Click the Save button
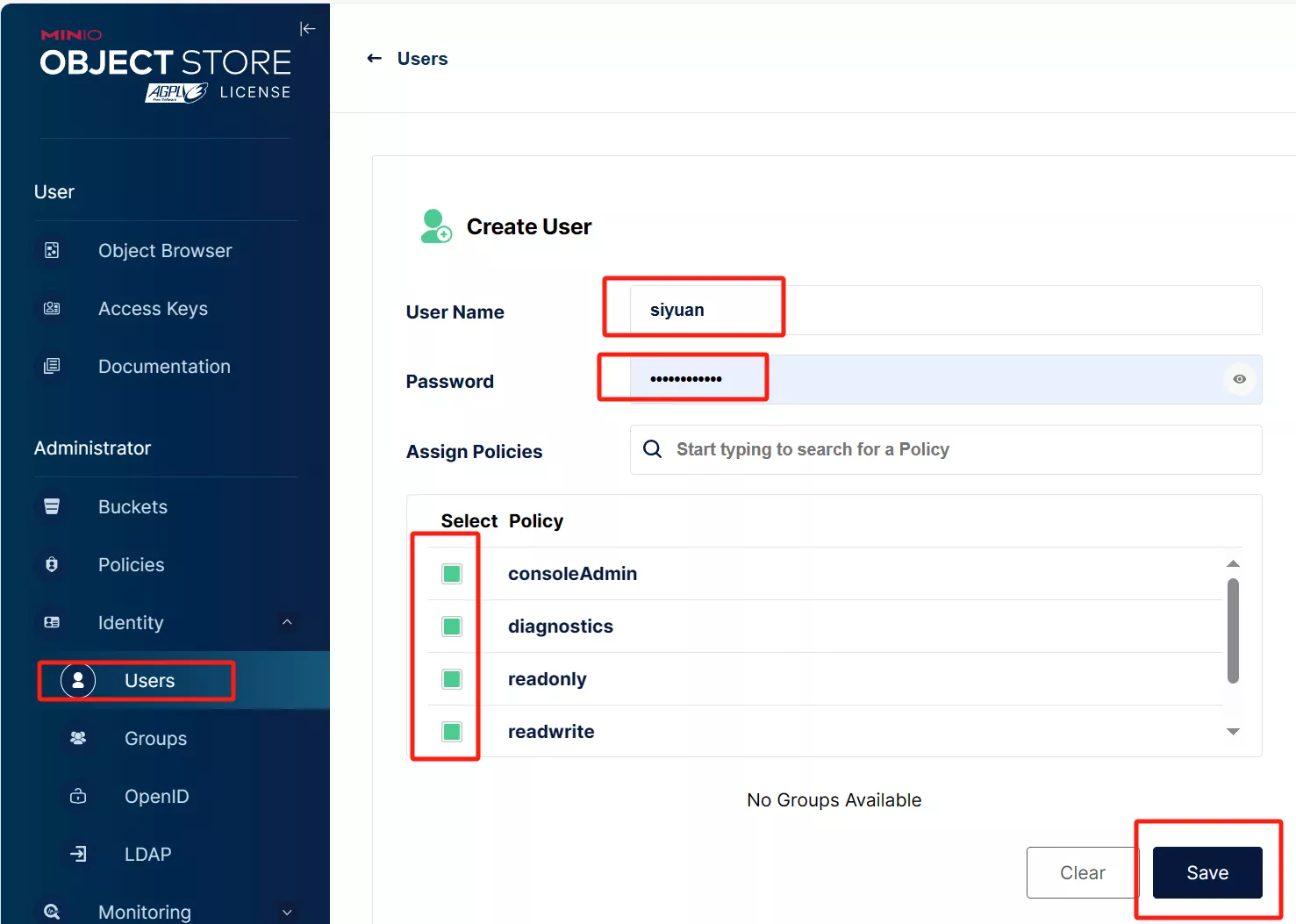The height and width of the screenshot is (924, 1296). coord(1206,873)
